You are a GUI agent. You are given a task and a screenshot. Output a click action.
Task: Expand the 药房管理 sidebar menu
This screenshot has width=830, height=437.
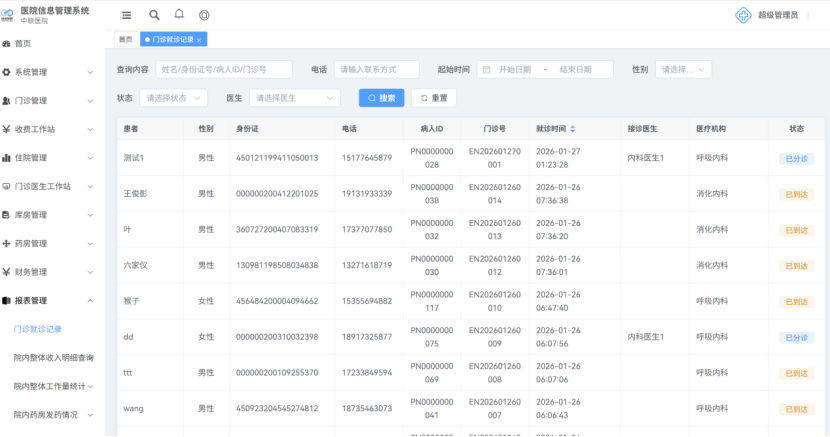pos(52,243)
